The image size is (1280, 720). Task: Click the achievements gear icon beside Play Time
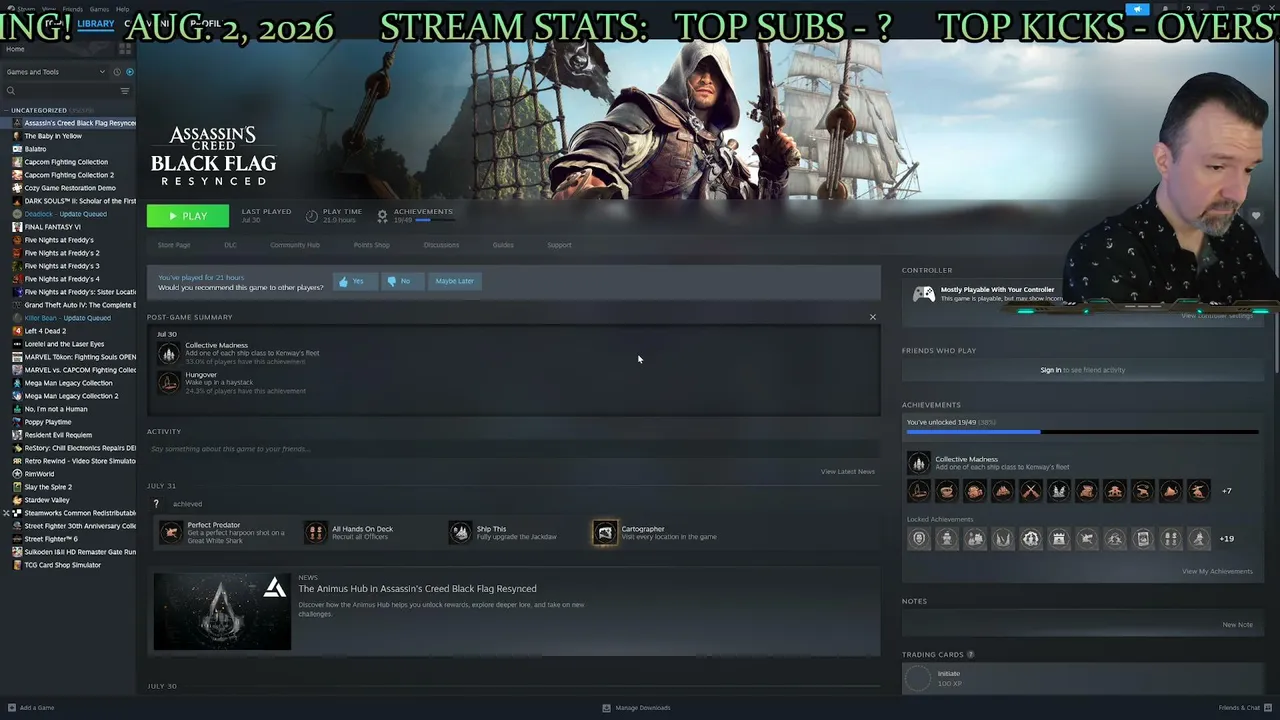[382, 215]
